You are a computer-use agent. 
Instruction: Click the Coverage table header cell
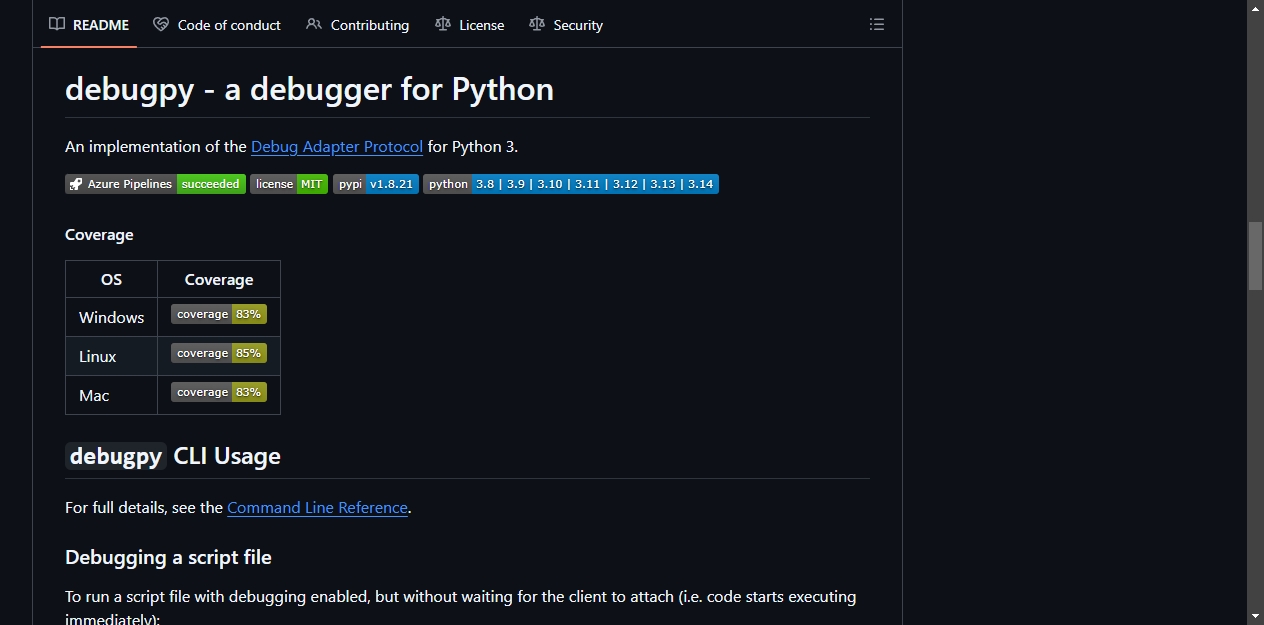pyautogui.click(x=219, y=280)
